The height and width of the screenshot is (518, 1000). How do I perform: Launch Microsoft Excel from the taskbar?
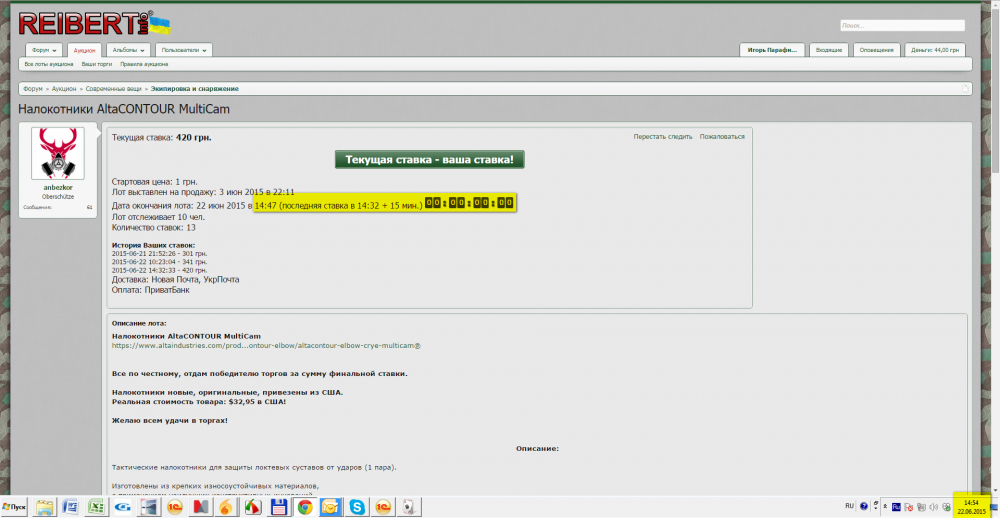pos(97,507)
